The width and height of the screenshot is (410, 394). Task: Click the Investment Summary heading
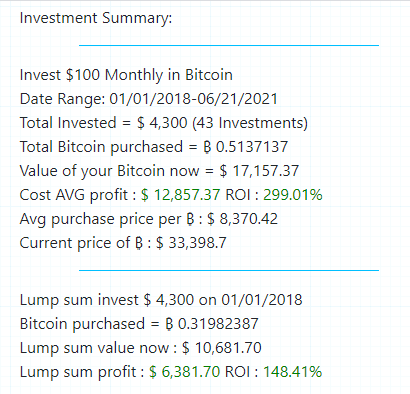pos(96,18)
